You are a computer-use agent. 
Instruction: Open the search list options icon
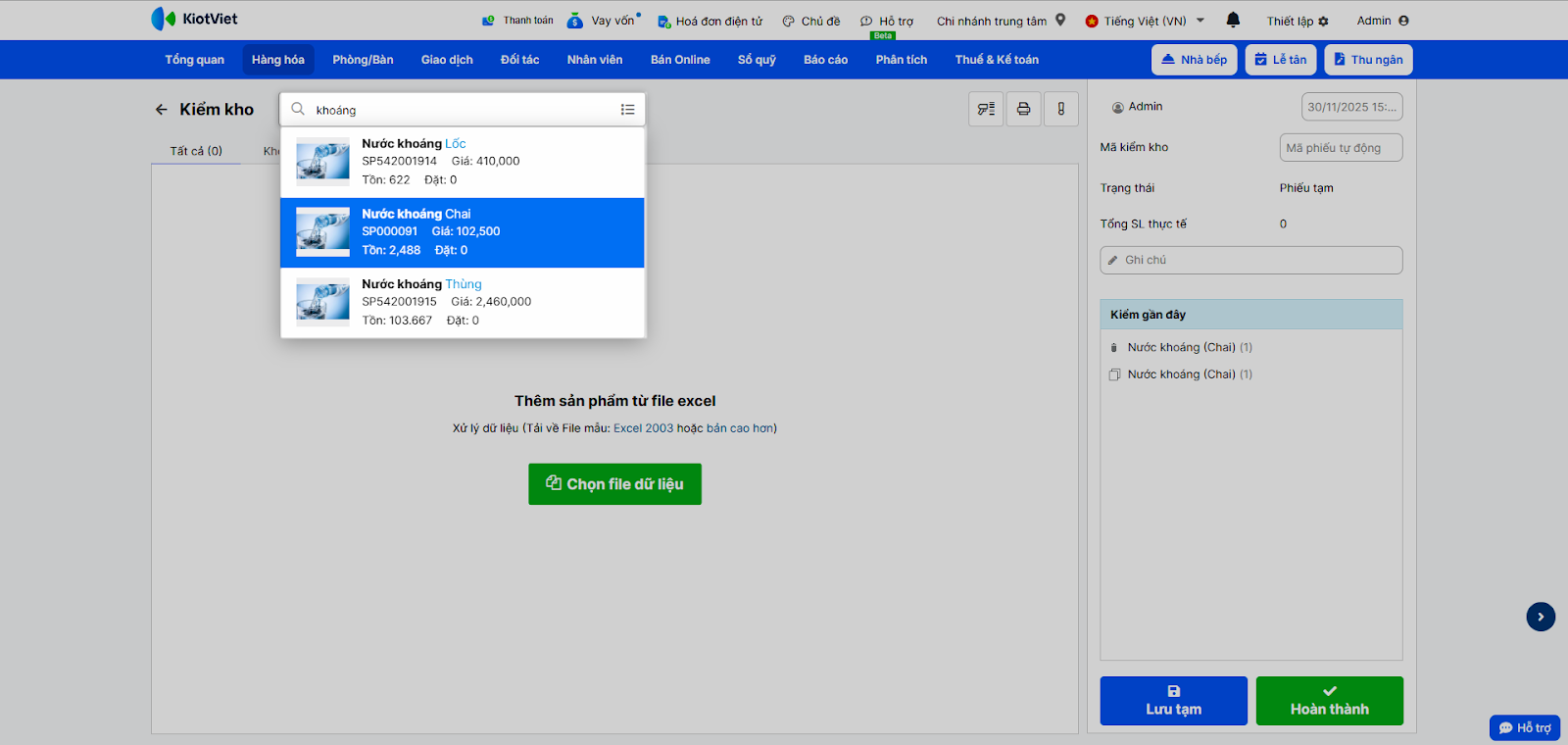click(x=627, y=110)
